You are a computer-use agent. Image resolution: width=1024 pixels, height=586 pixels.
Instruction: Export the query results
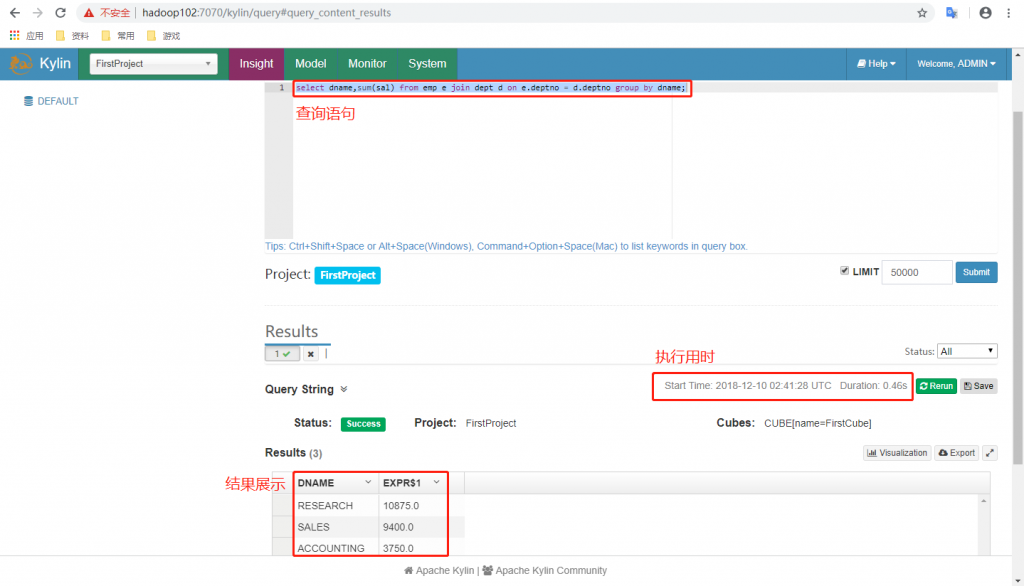(957, 453)
